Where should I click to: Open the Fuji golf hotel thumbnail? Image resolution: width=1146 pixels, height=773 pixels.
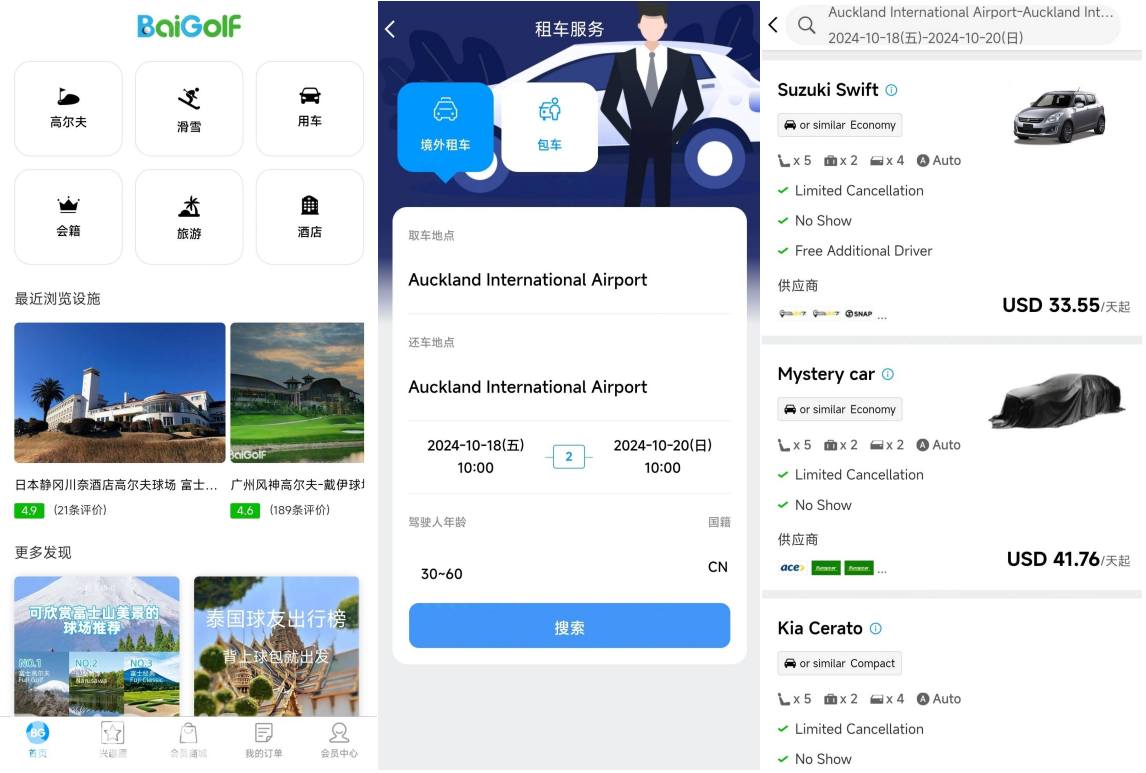coord(120,392)
